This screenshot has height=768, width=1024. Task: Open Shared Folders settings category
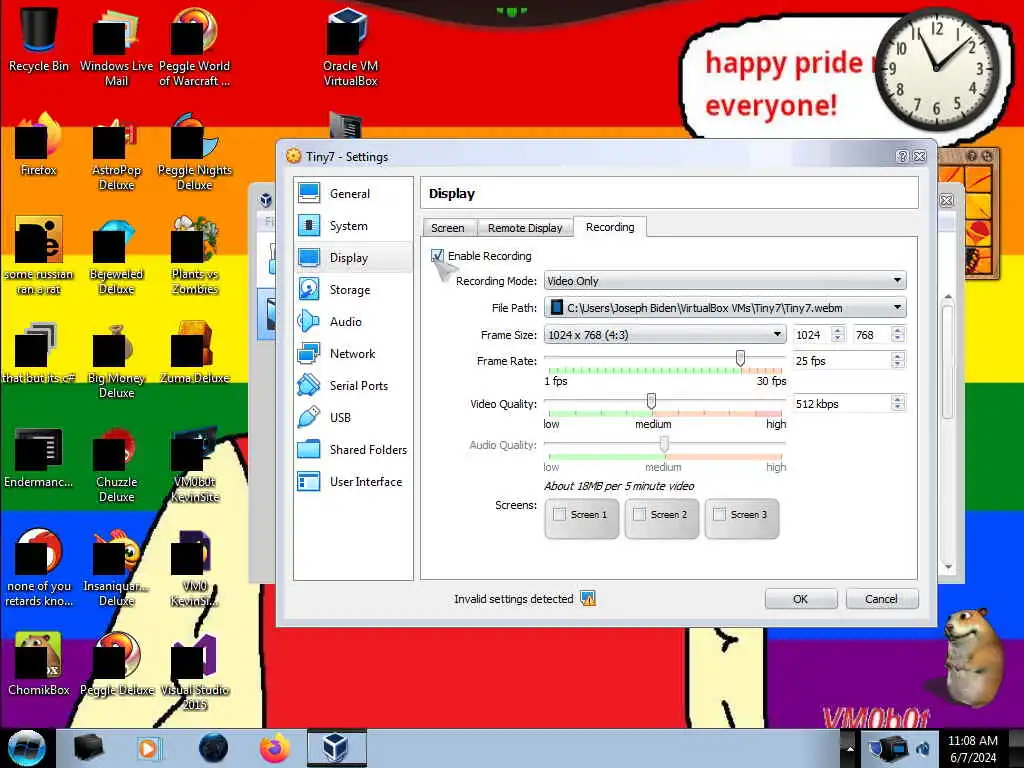coord(353,449)
